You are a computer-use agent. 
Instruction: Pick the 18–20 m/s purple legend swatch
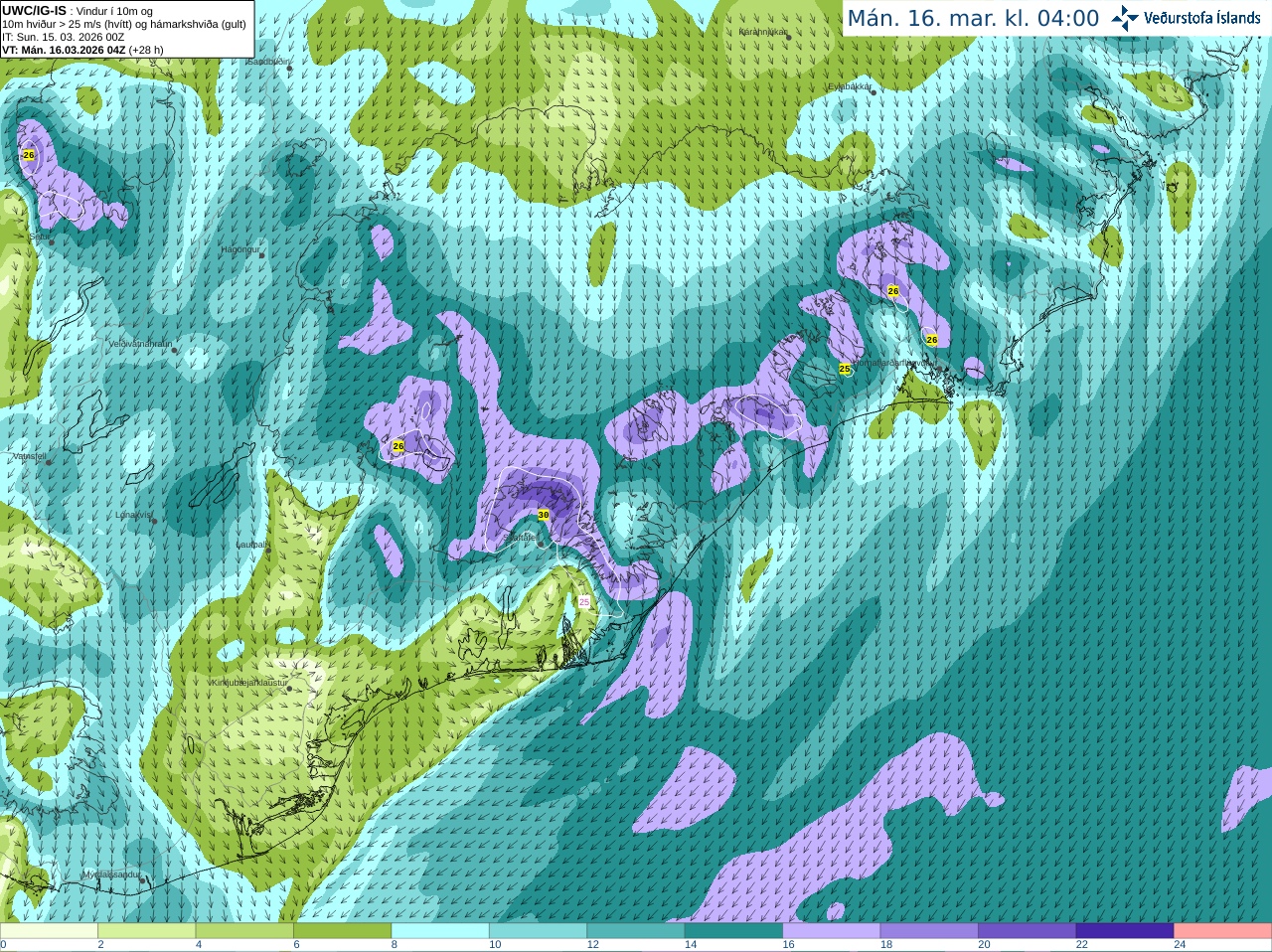[929, 931]
